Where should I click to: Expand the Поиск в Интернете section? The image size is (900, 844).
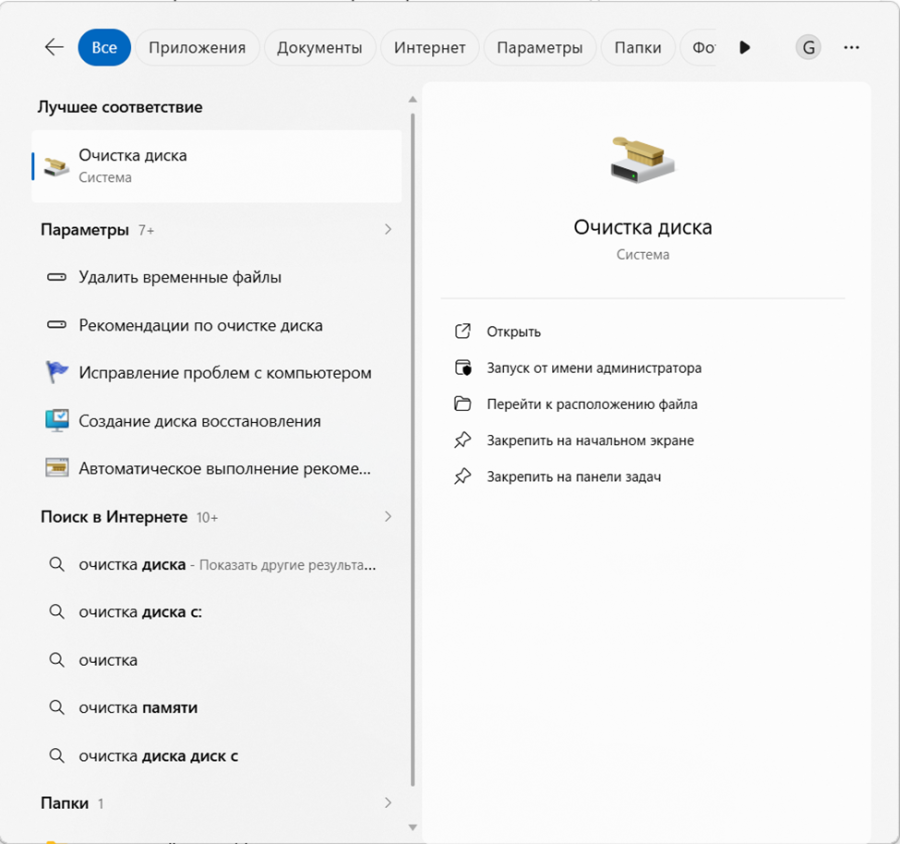[388, 517]
